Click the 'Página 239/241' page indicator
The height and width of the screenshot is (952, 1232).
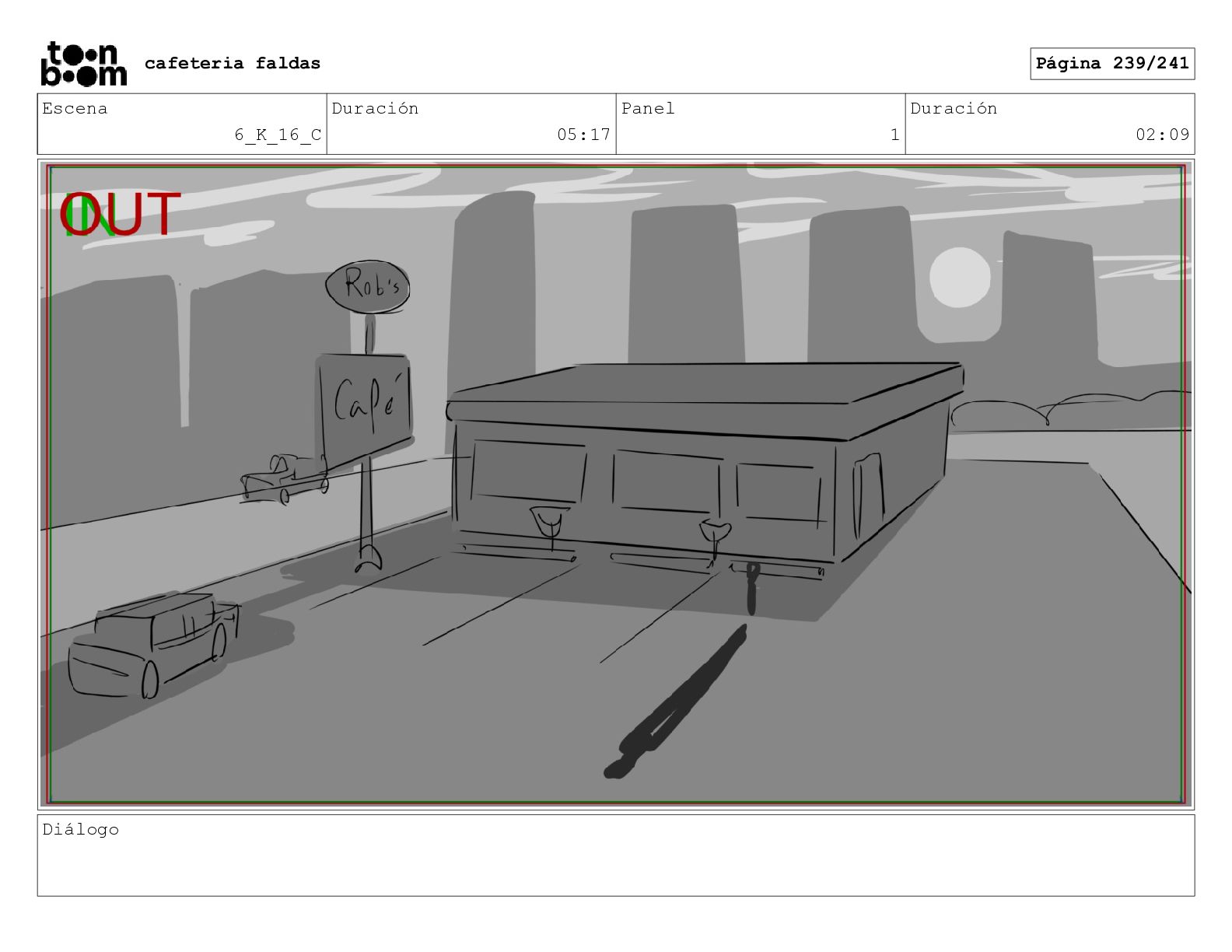(1112, 64)
